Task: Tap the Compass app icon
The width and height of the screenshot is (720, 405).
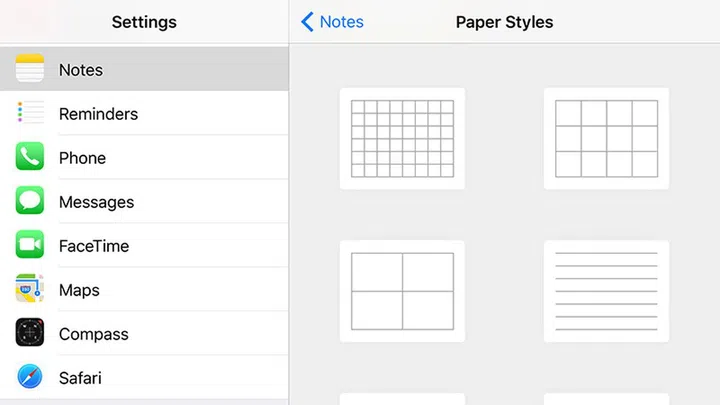Action: 30,334
